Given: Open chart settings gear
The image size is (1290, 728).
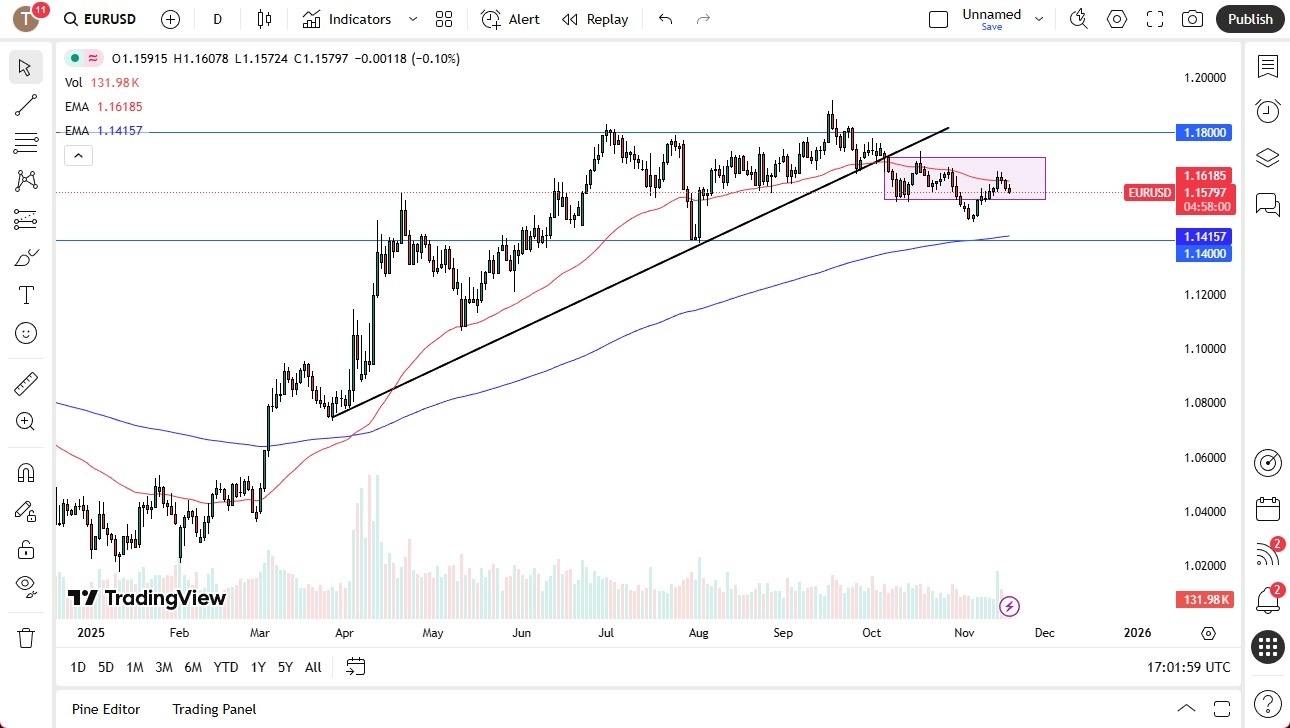Looking at the screenshot, I should (1117, 19).
